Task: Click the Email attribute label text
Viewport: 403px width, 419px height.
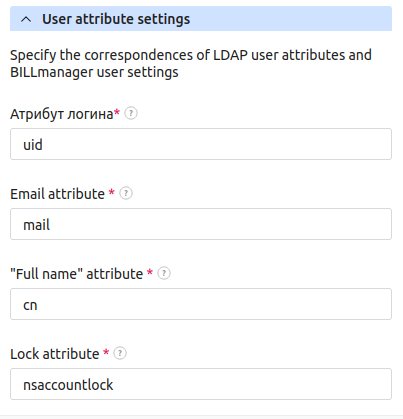Action: (57, 194)
